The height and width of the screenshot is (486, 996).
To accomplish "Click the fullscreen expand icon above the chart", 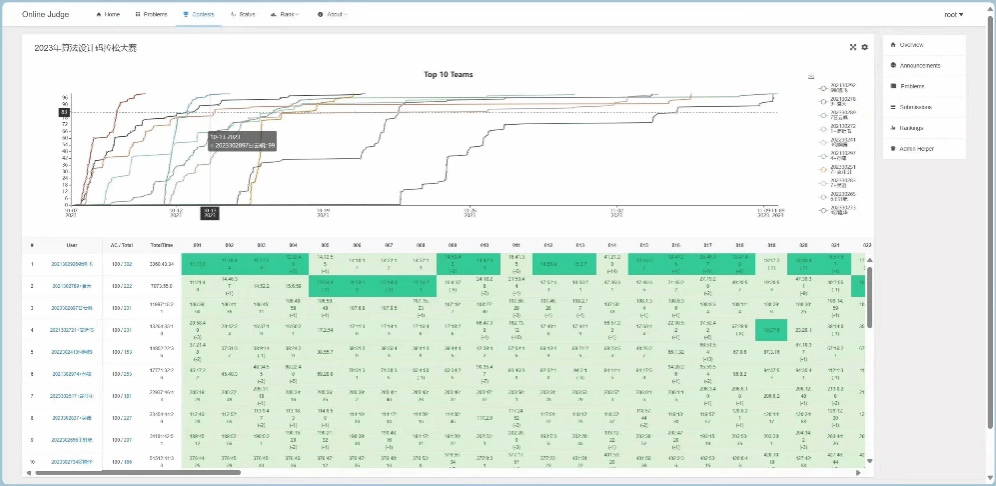I will click(853, 47).
